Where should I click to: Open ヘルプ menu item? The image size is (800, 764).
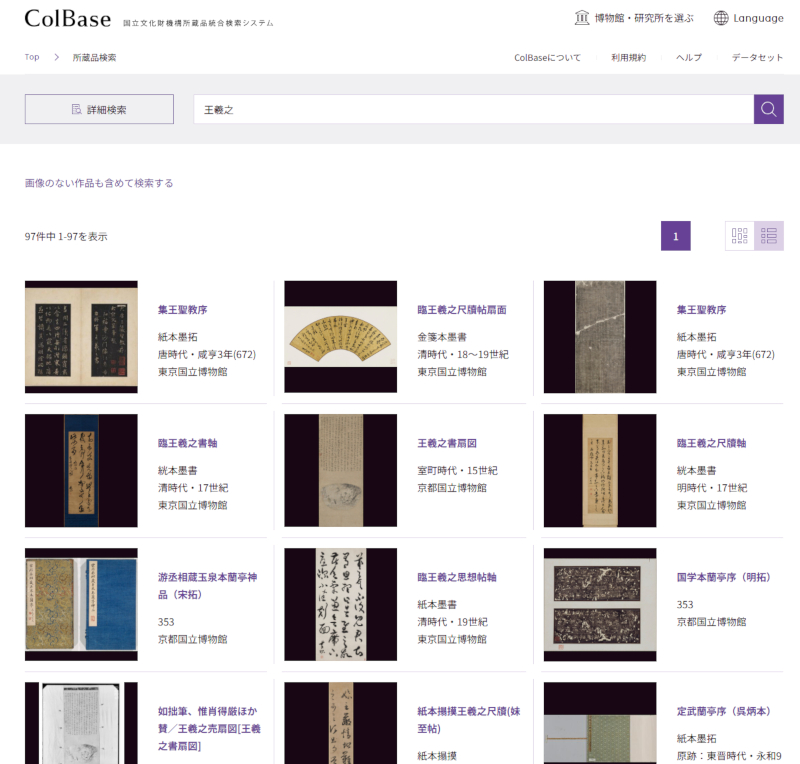[x=689, y=58]
